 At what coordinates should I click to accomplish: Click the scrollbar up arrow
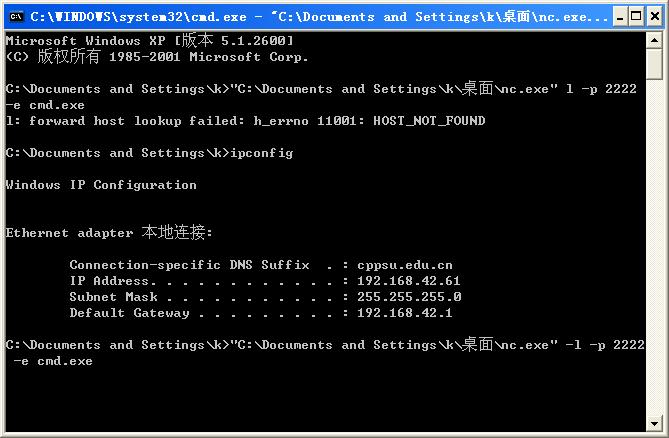pos(654,38)
